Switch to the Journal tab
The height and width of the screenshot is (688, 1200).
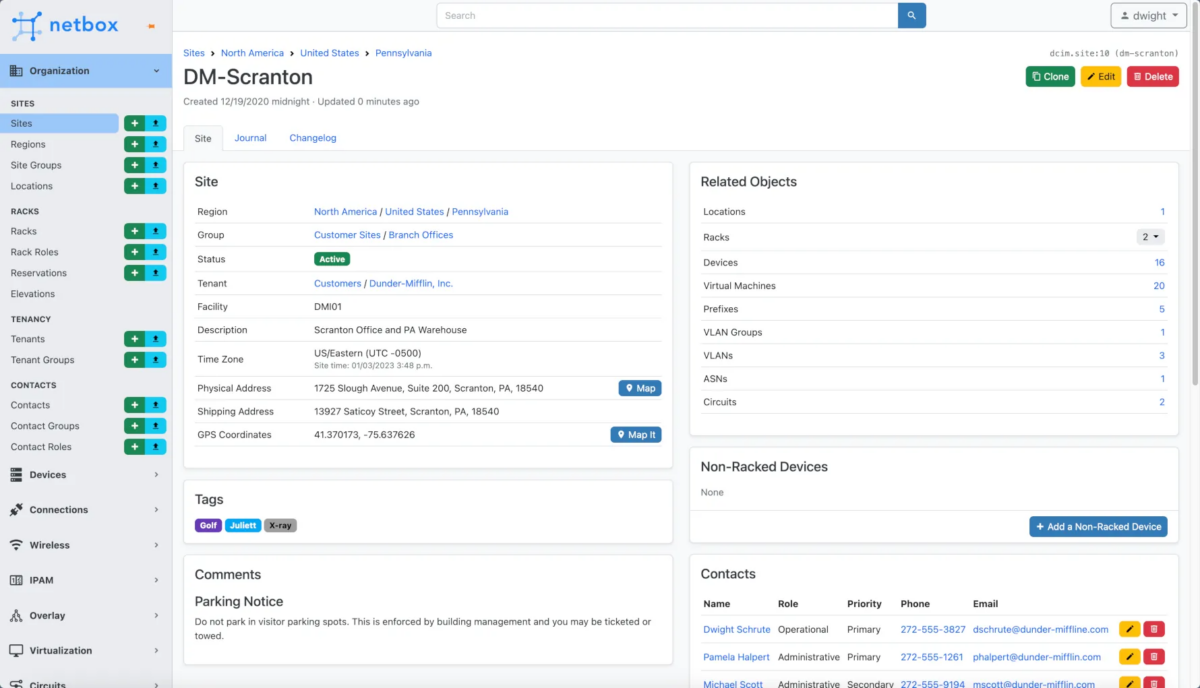pos(250,137)
